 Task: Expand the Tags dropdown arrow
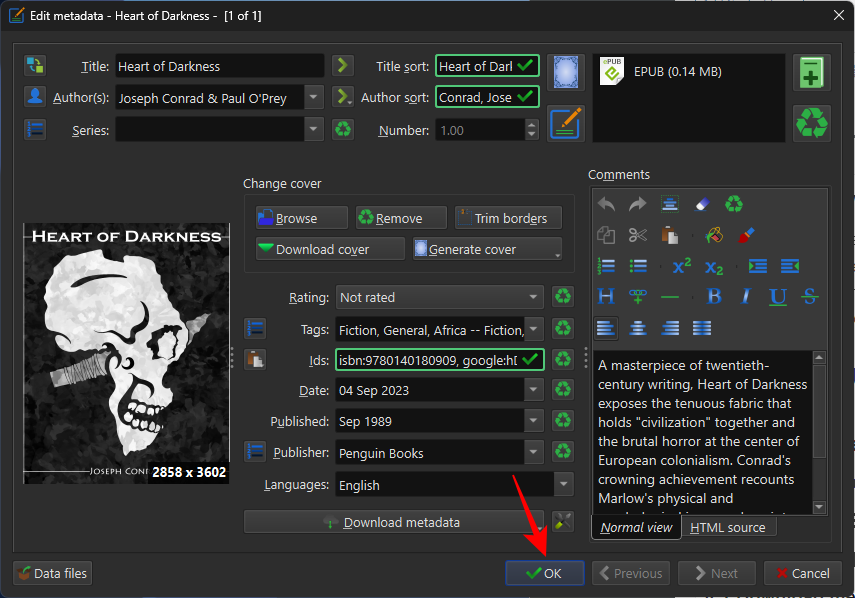(534, 329)
